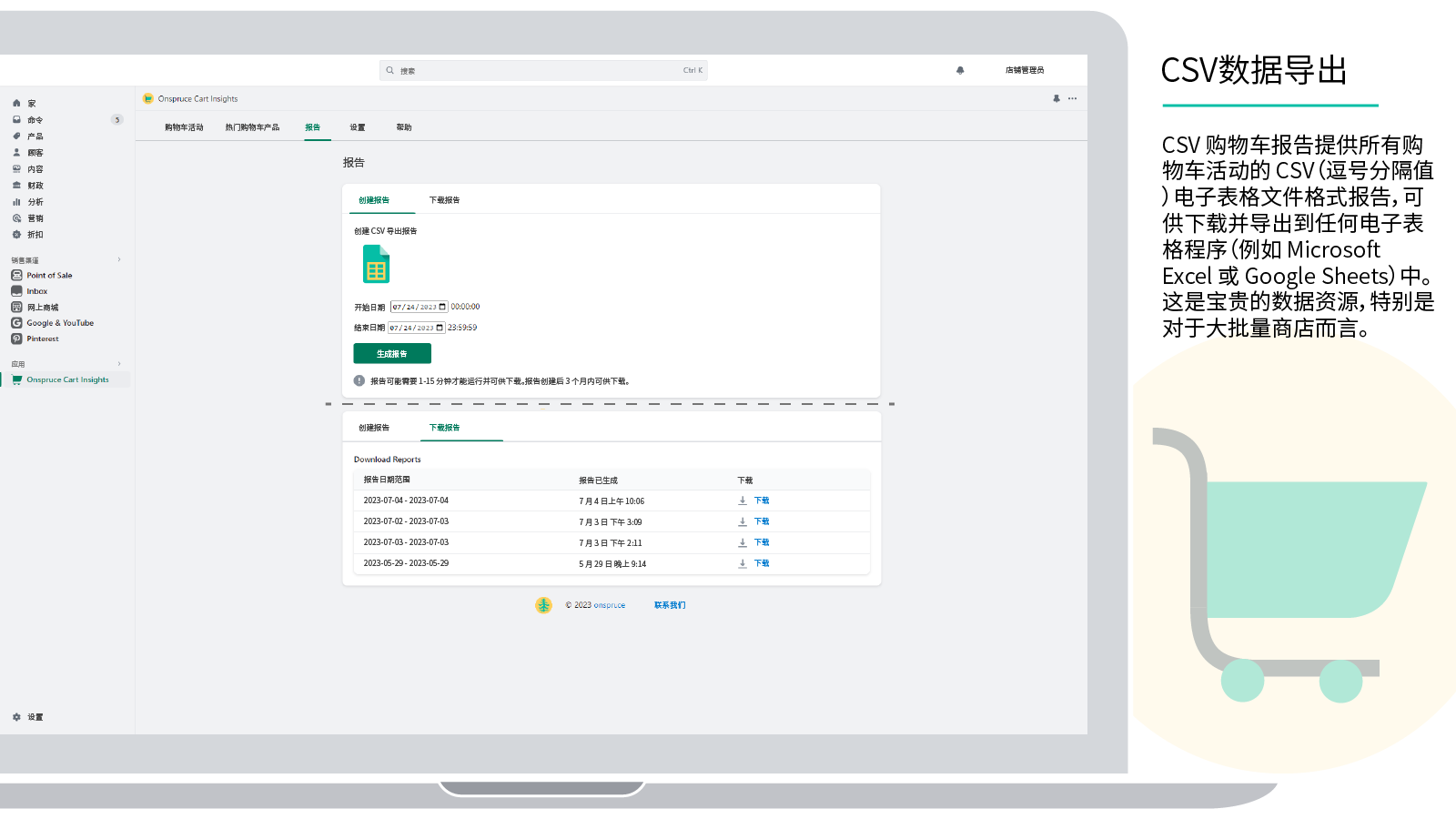Open the 营销 marketing target icon
This screenshot has height=819, width=1456.
pos(16,218)
